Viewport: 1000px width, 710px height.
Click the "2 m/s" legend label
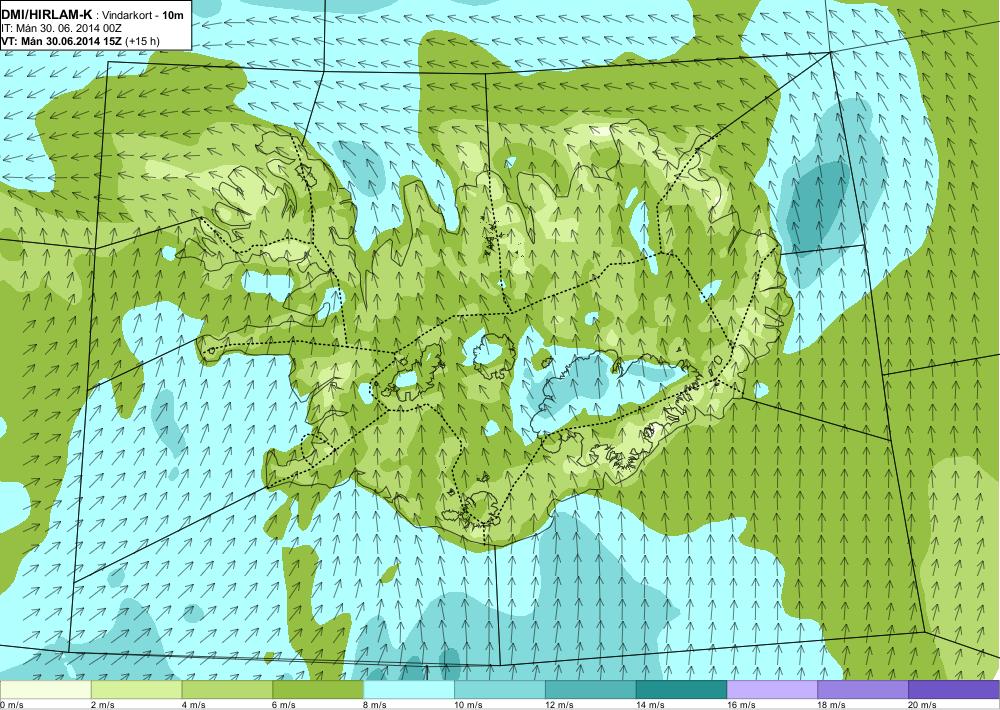click(x=104, y=705)
